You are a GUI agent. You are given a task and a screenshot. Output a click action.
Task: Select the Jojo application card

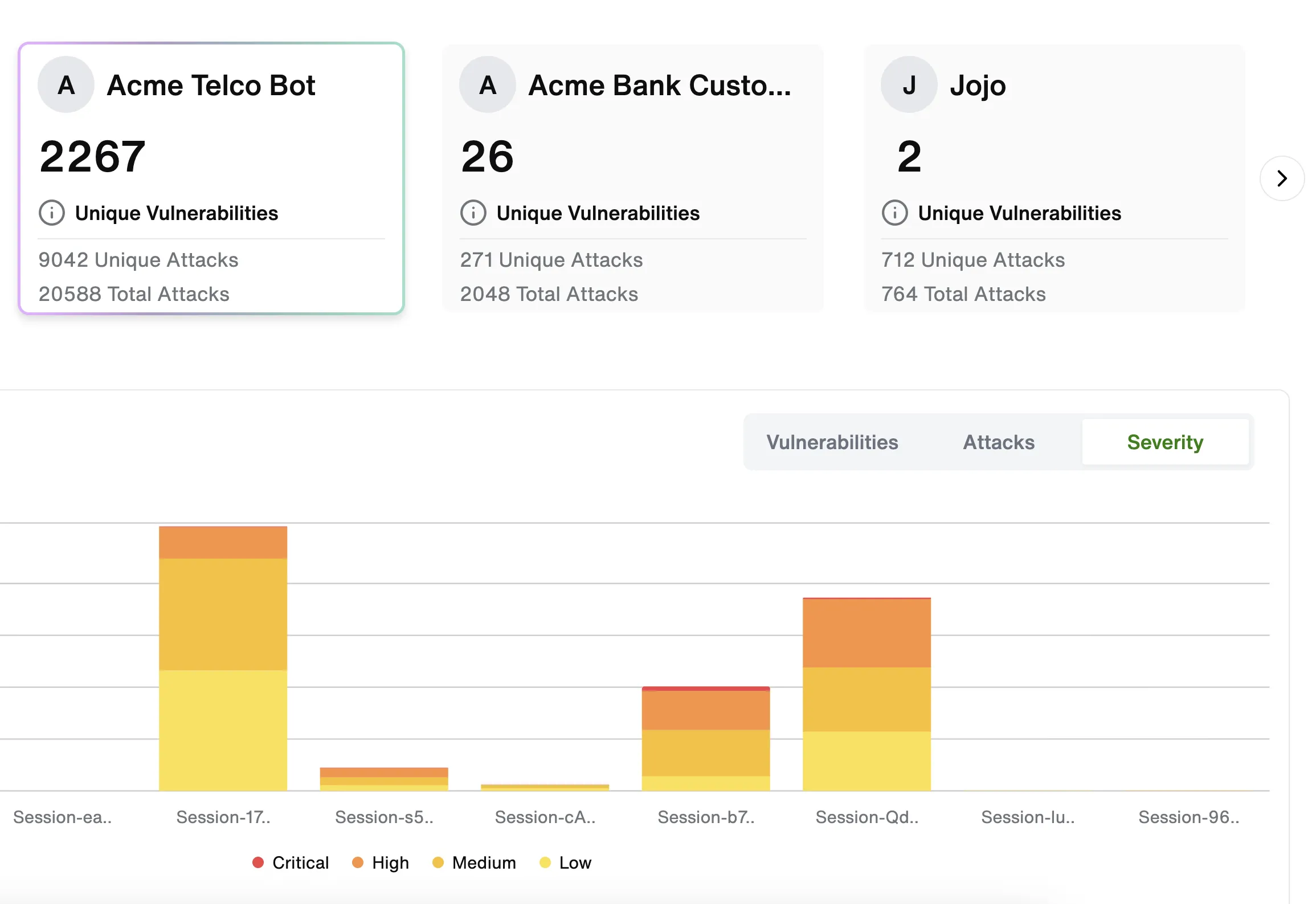pos(1054,160)
